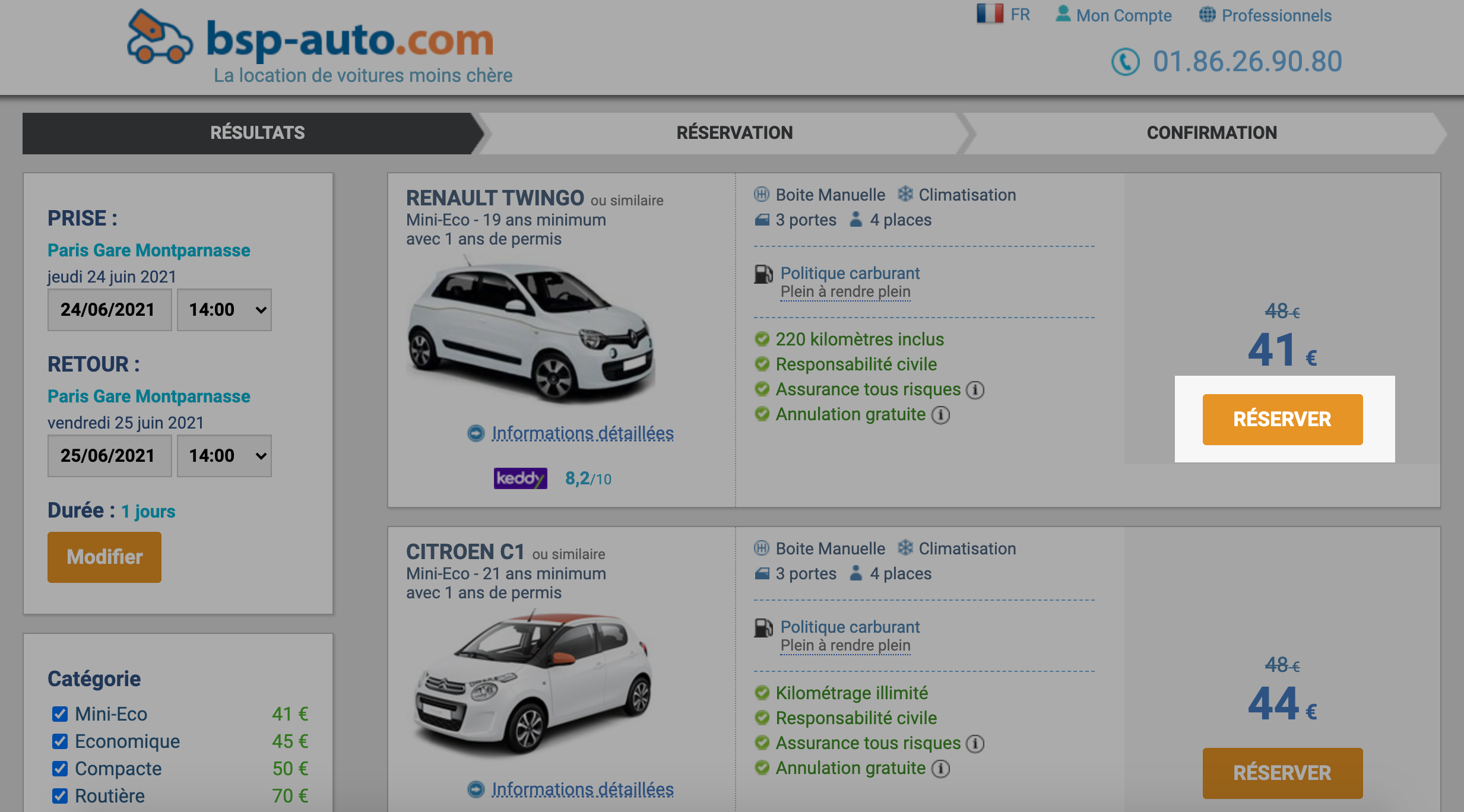Uncheck the Economique category checkbox
The height and width of the screenshot is (812, 1464).
pyautogui.click(x=60, y=741)
